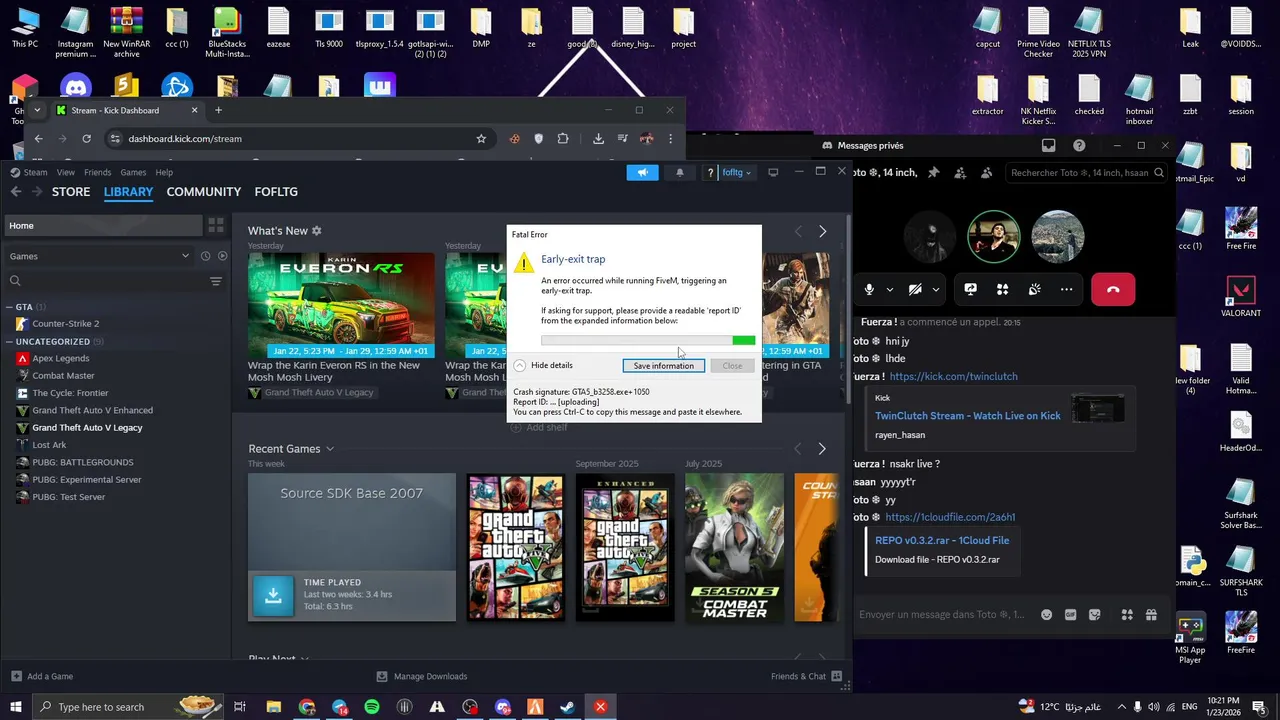The height and width of the screenshot is (720, 1280).
Task: Show member list in Discord
Action: 987,172
